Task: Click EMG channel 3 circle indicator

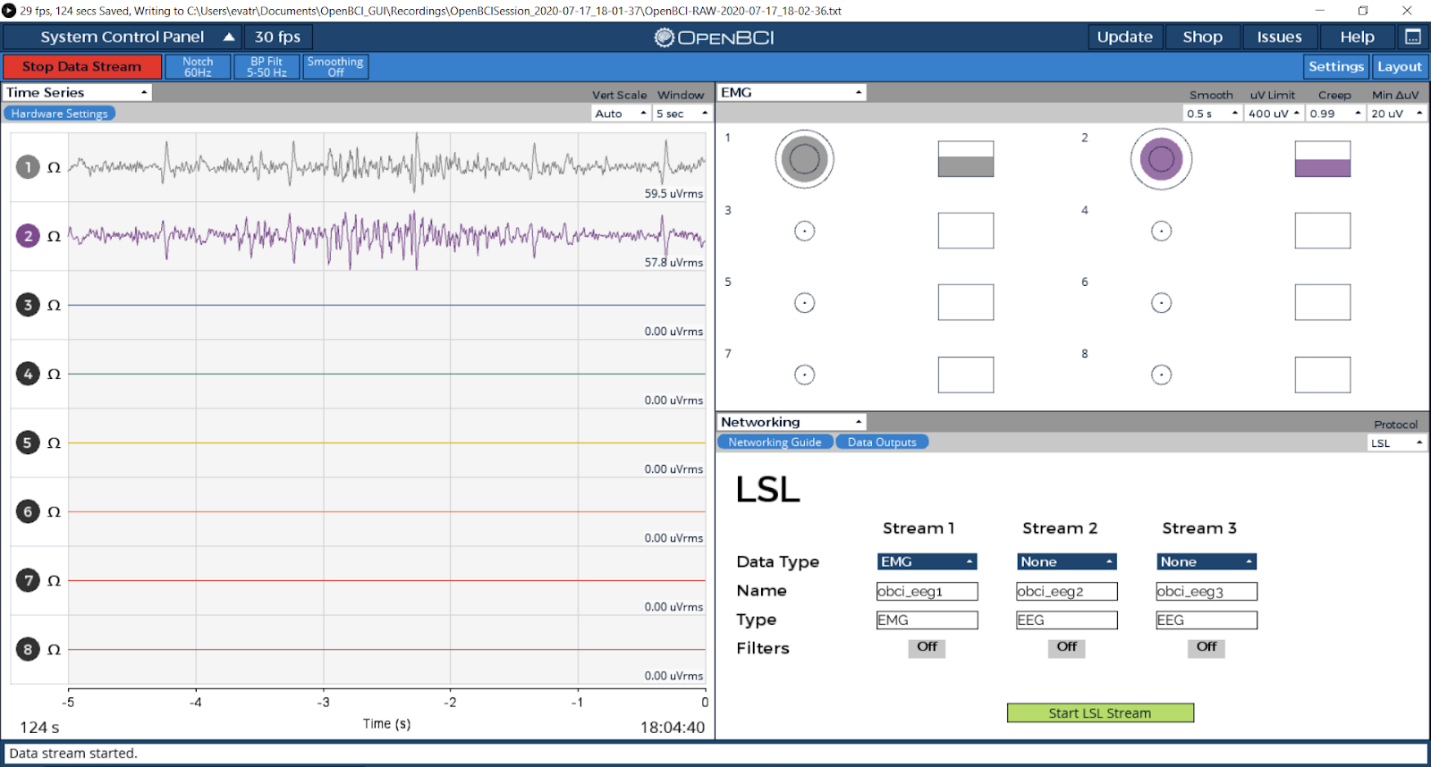Action: click(x=805, y=231)
